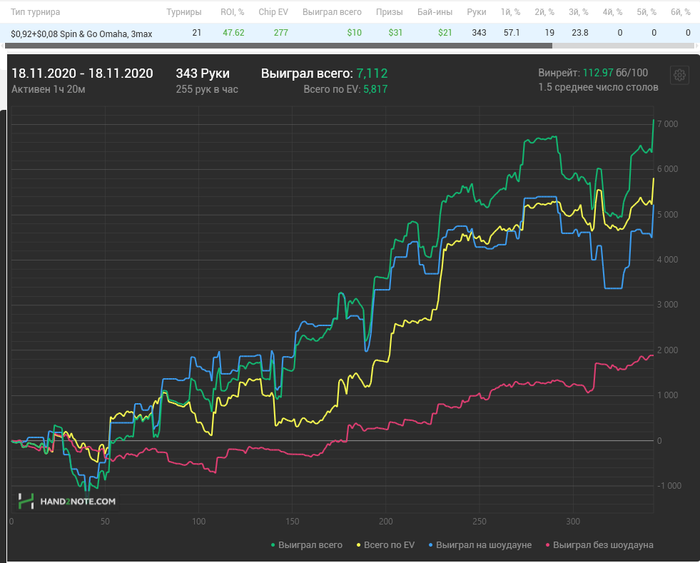The width and height of the screenshot is (700, 563).
Task: Sort by 'Турниры' column header
Action: pos(184,12)
